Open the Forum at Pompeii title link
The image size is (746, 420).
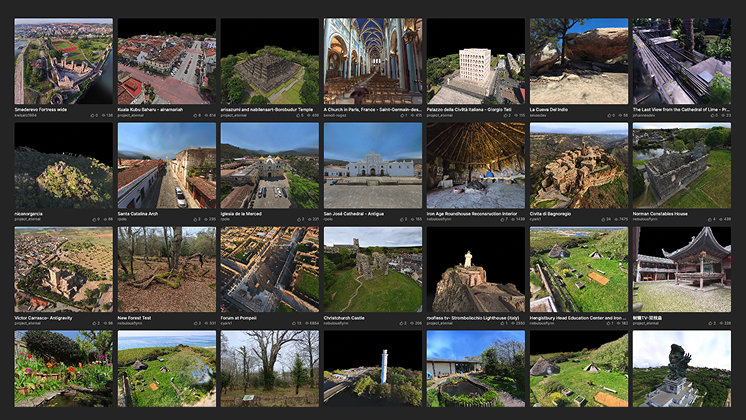pos(238,318)
